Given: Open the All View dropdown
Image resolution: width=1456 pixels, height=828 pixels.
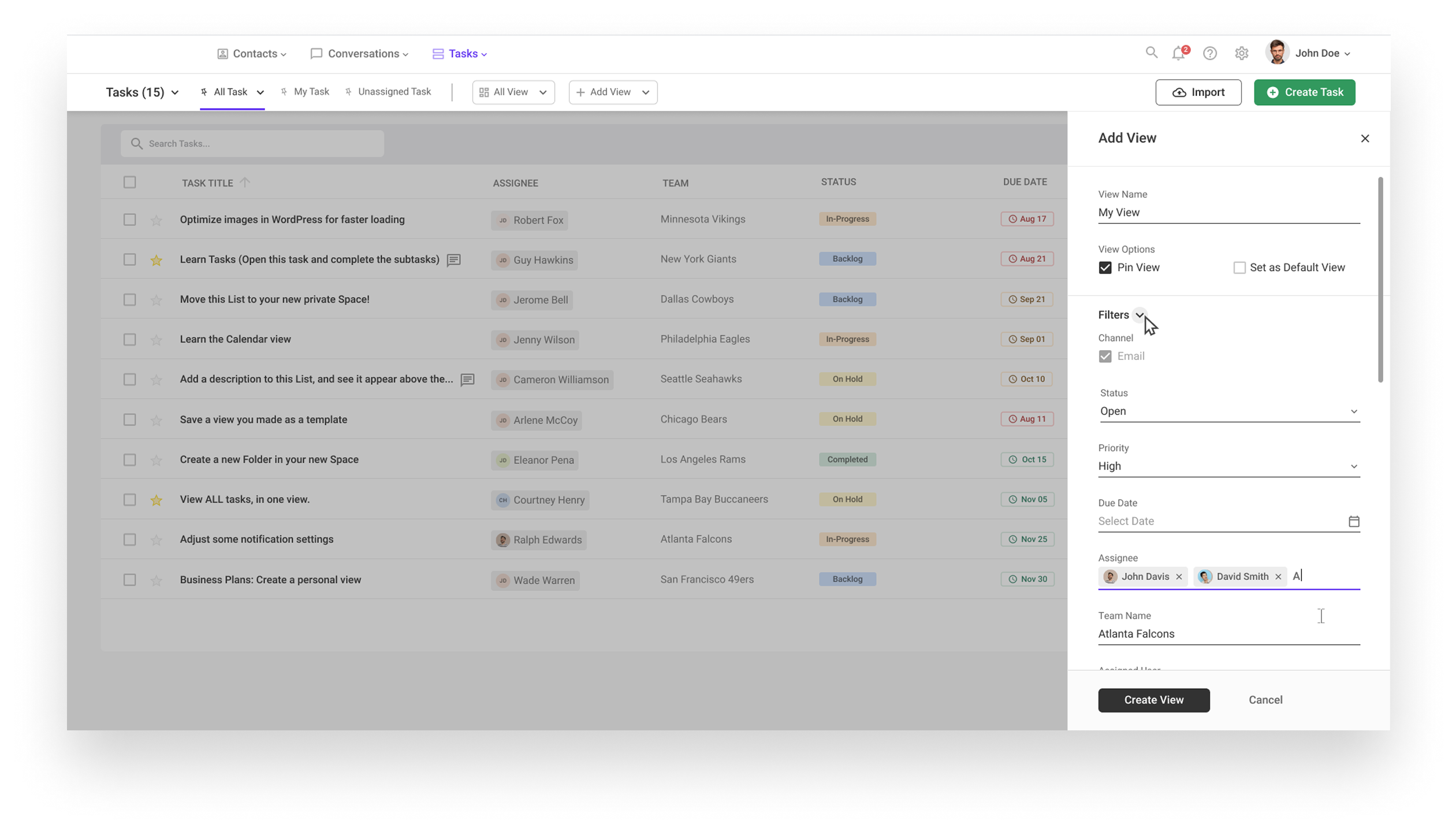Looking at the screenshot, I should coord(513,92).
